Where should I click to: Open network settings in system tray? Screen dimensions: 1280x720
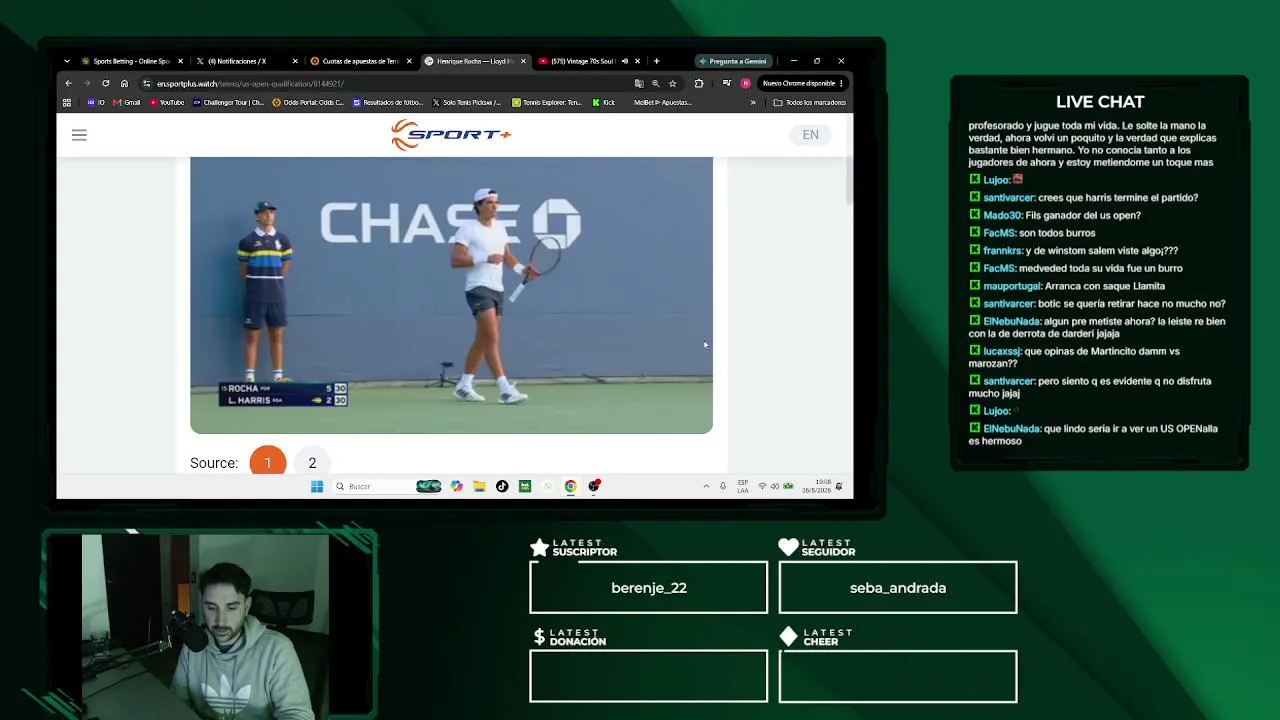(x=763, y=486)
